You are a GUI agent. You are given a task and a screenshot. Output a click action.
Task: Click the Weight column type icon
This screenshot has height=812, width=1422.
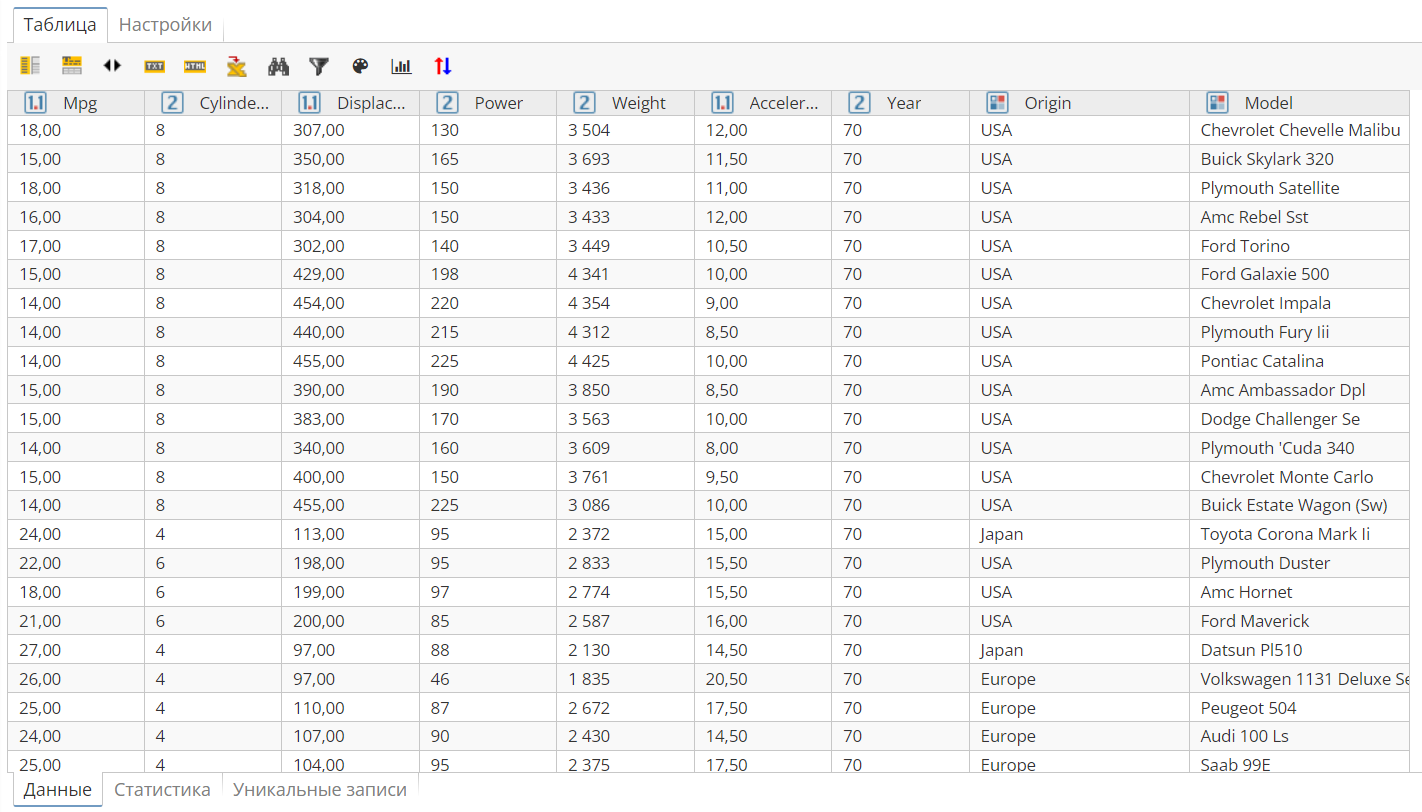click(x=584, y=102)
